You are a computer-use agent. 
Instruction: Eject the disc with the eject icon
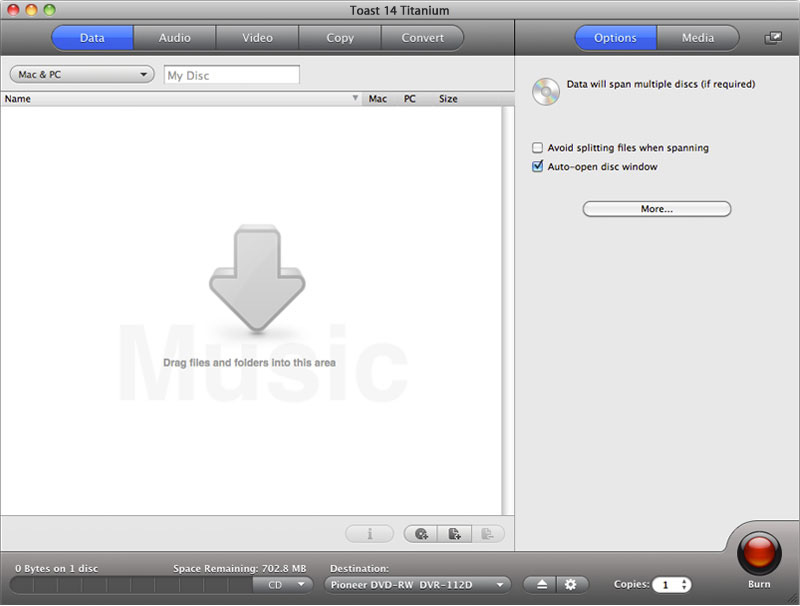(x=542, y=585)
